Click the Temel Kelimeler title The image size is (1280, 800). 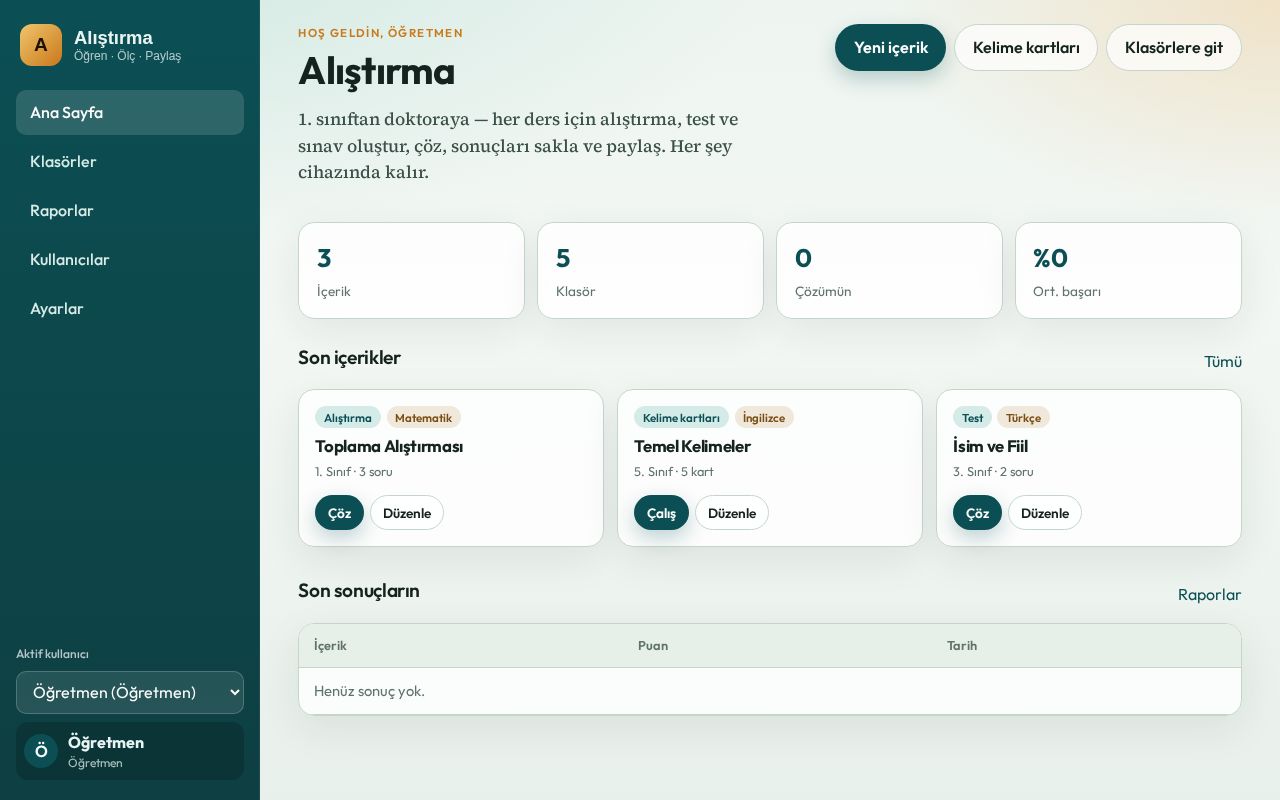(x=692, y=446)
